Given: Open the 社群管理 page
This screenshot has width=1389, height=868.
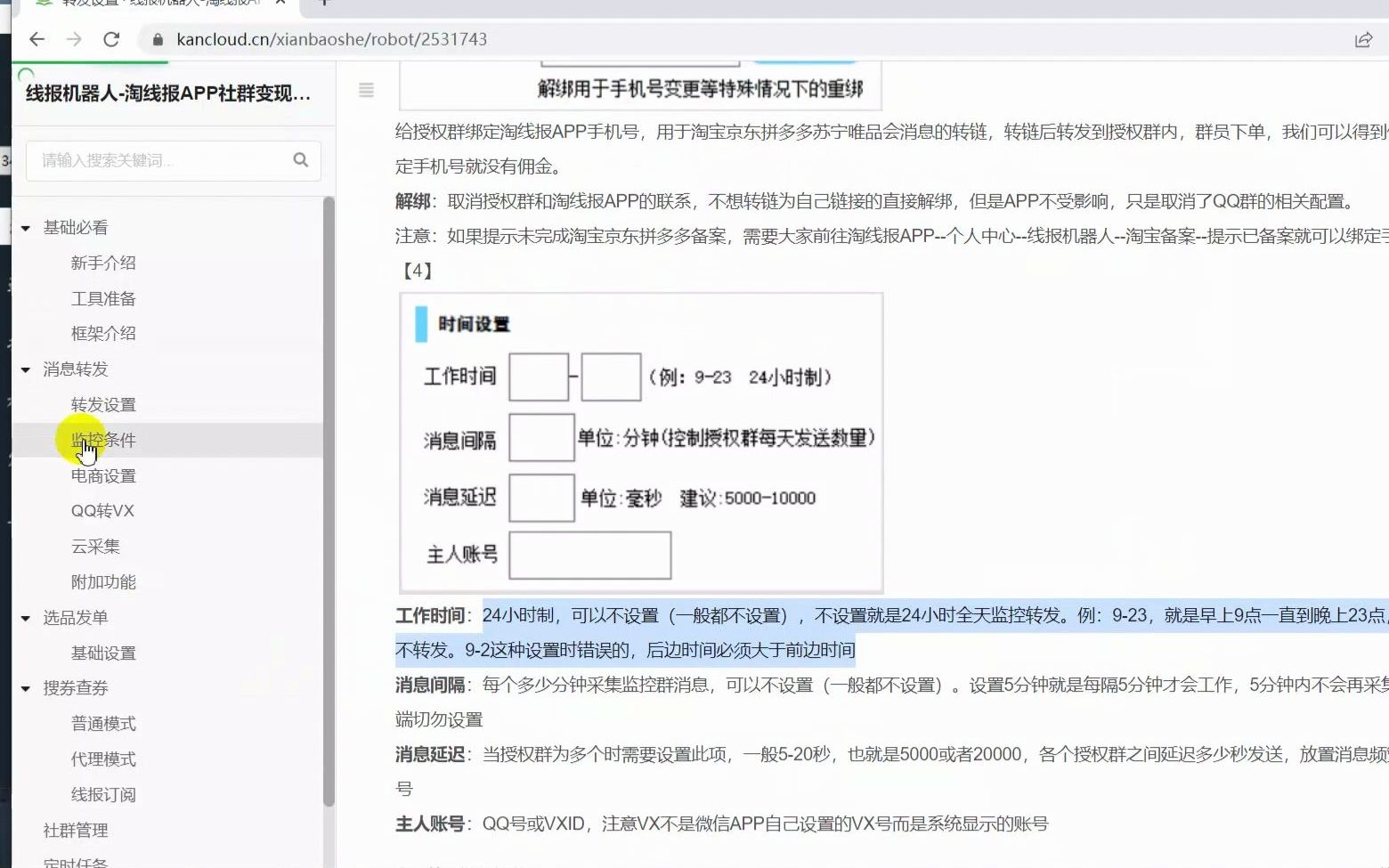Looking at the screenshot, I should coord(76,830).
